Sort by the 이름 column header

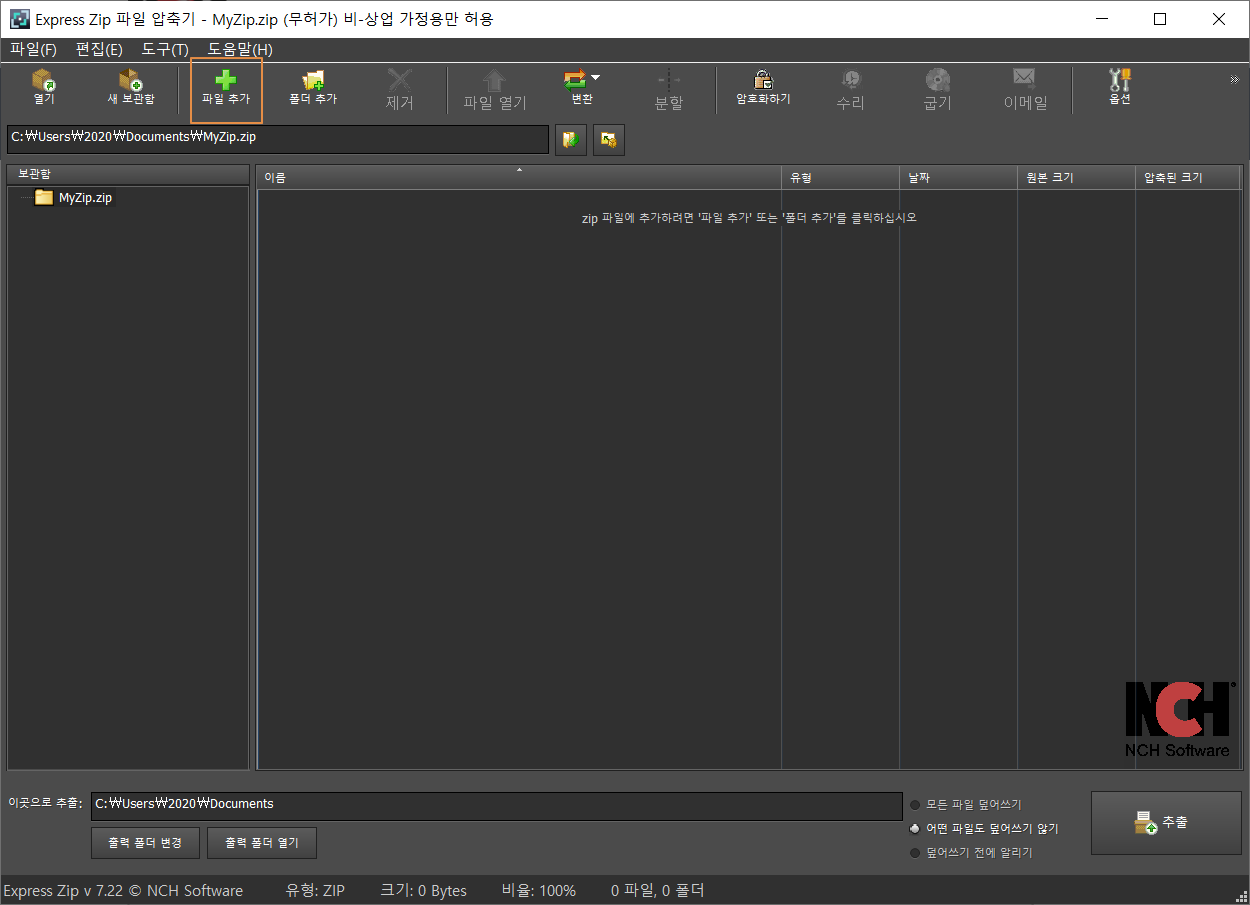(519, 177)
